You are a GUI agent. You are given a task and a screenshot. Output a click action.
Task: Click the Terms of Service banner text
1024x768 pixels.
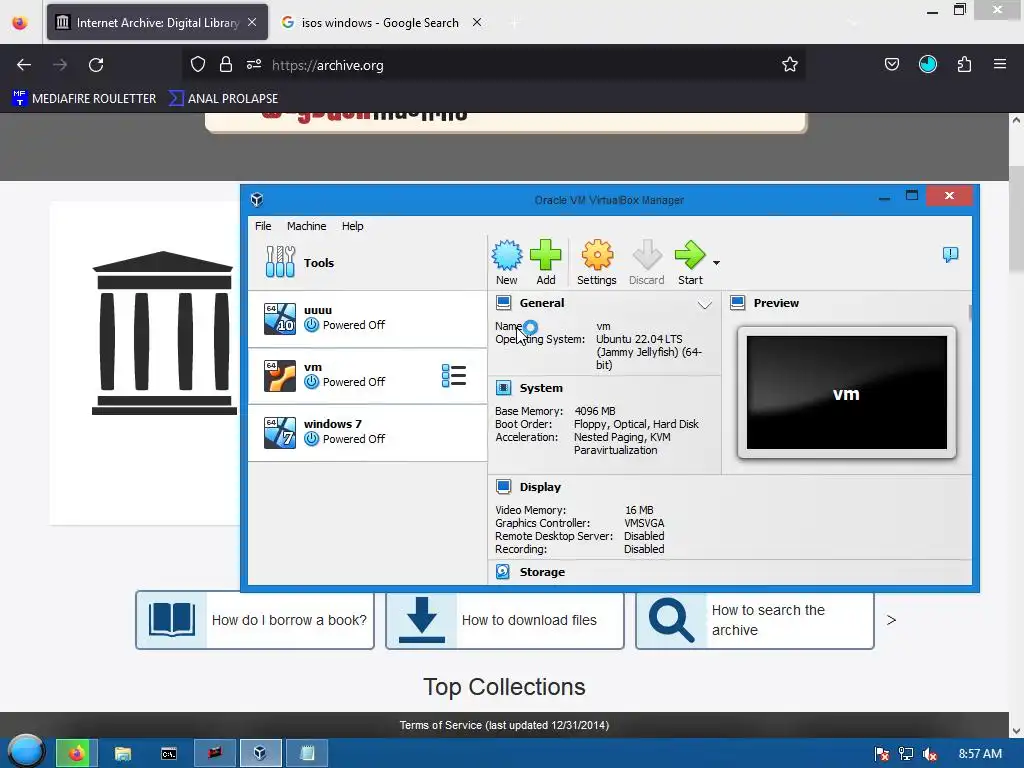click(x=504, y=725)
